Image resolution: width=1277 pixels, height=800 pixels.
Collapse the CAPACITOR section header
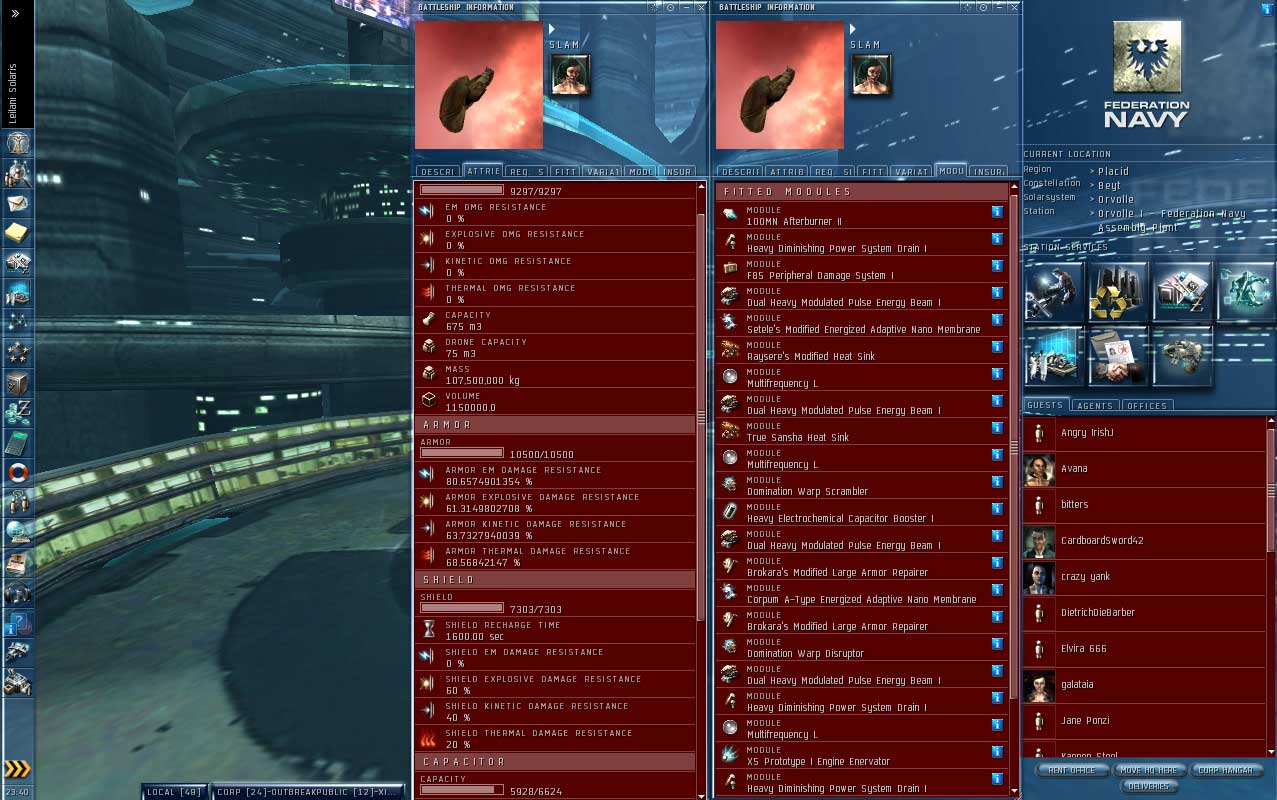(555, 762)
